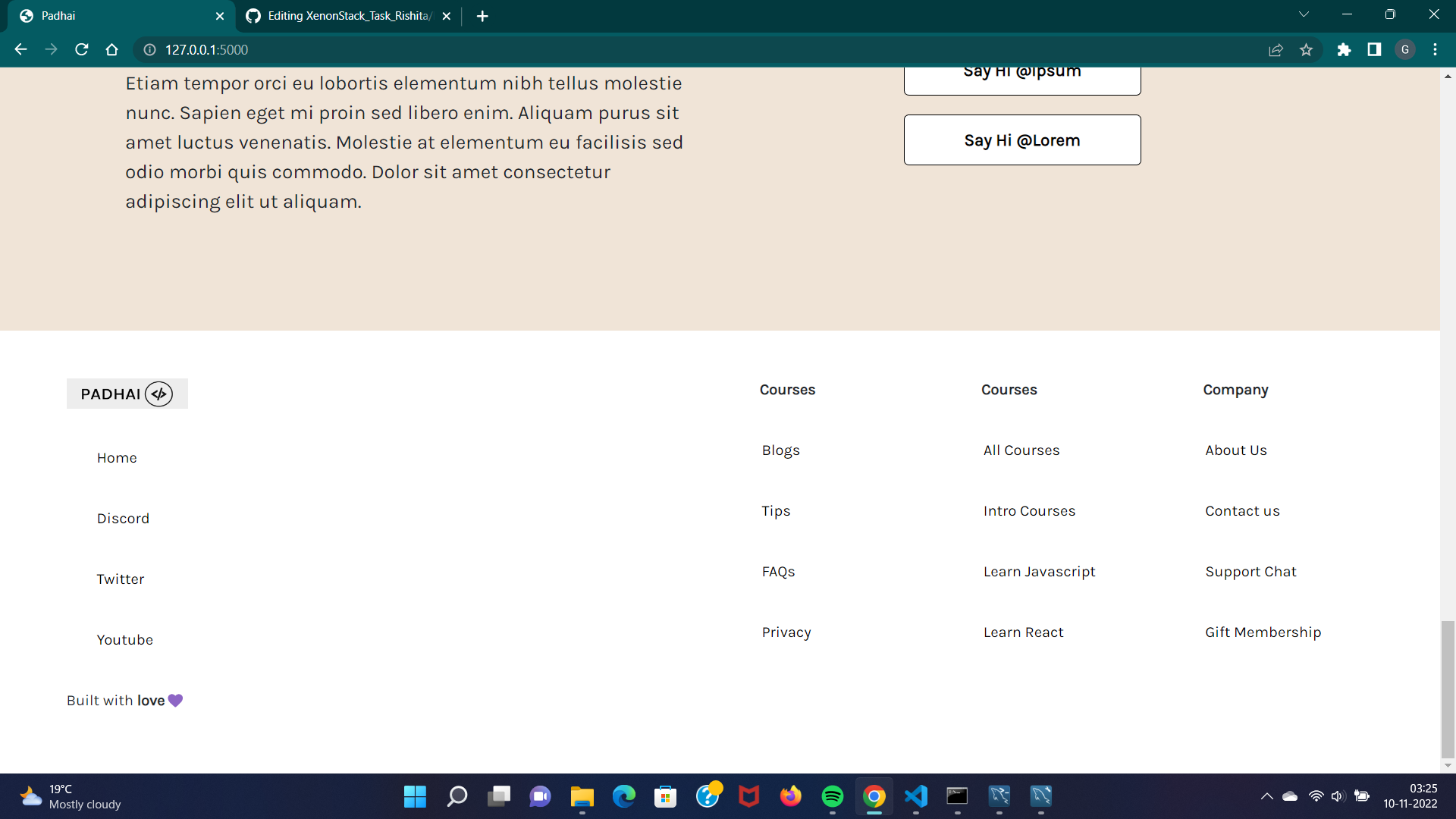
Task: Switch to the GitHub editing tab
Action: coord(341,15)
